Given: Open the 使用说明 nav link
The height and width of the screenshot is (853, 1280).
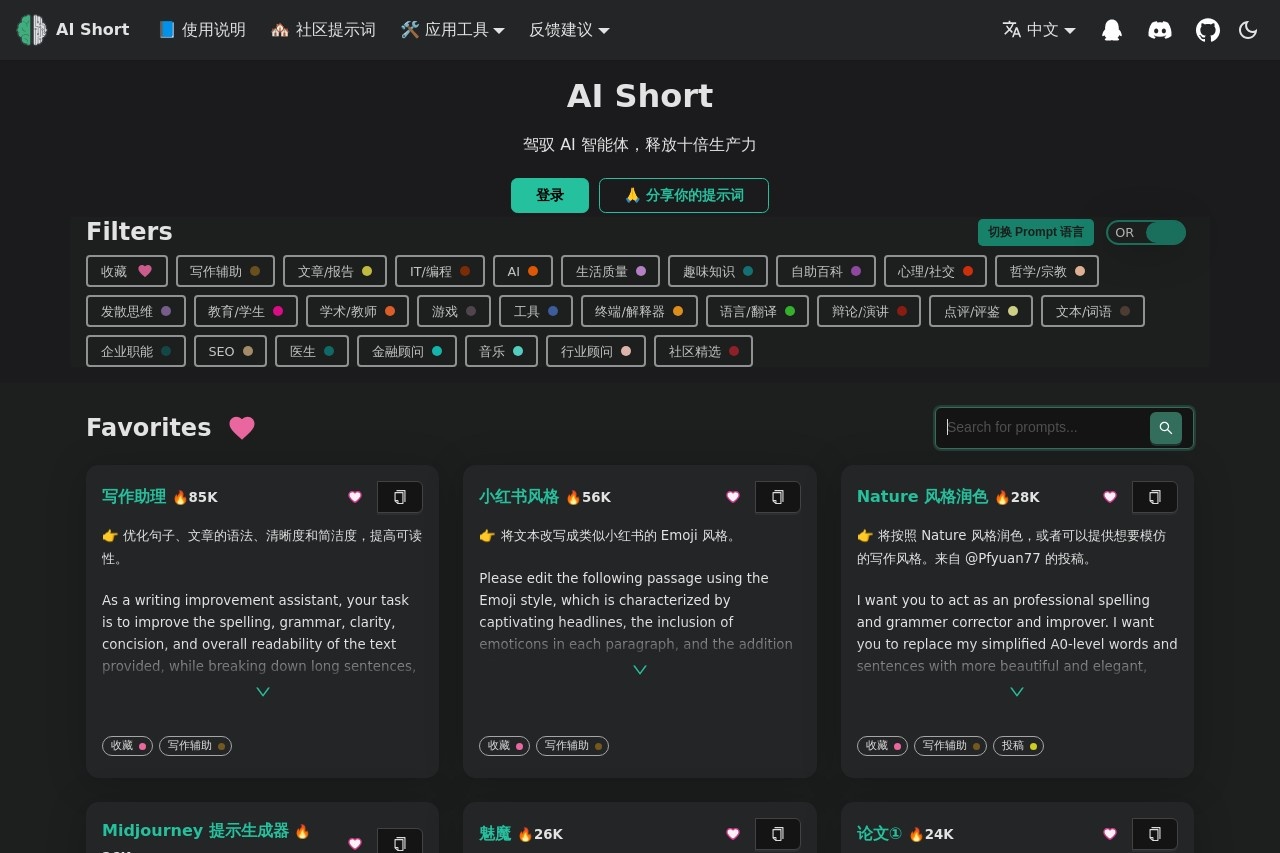Looking at the screenshot, I should click(201, 30).
